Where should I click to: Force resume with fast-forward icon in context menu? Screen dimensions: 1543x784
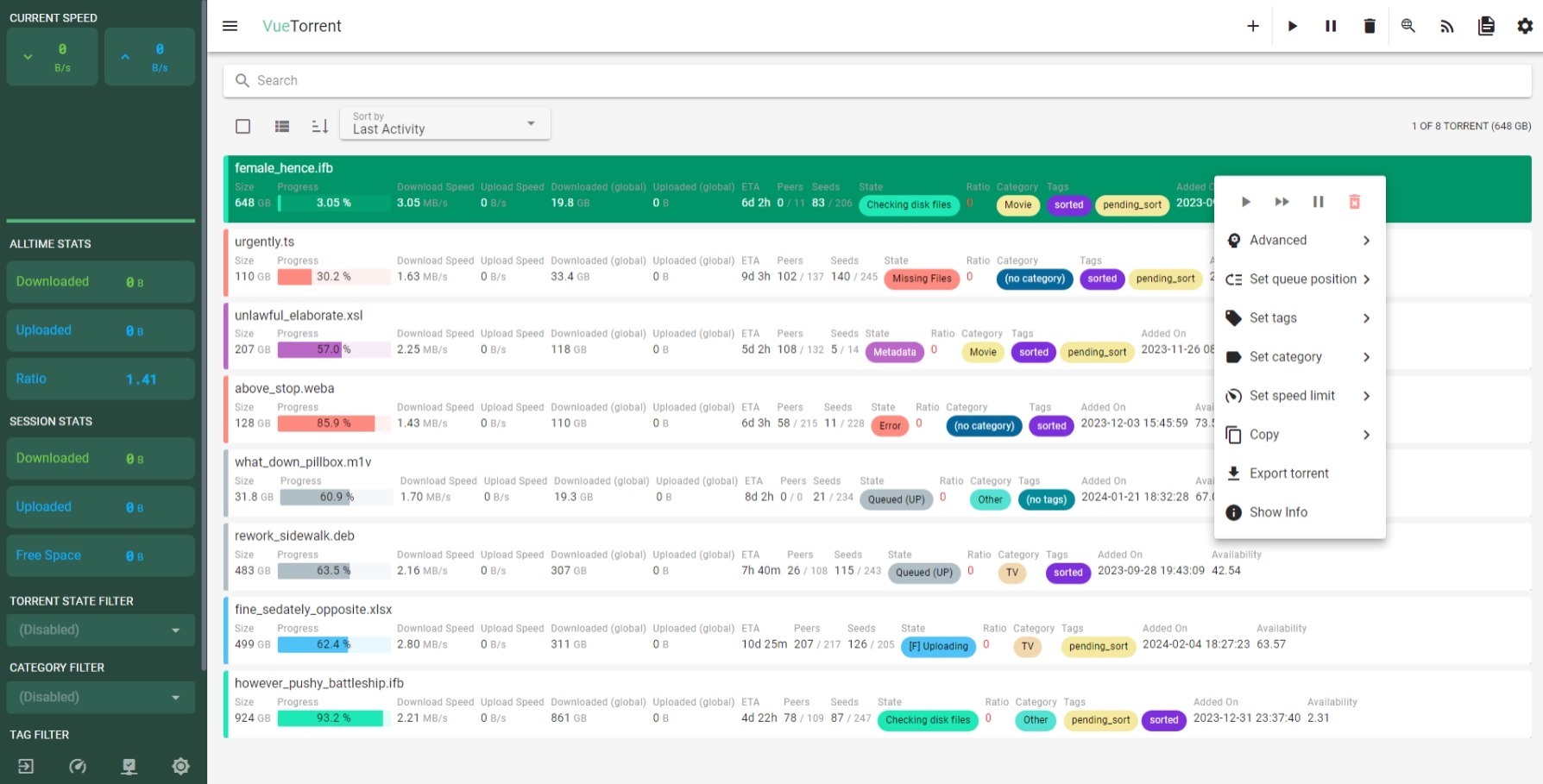coord(1282,202)
